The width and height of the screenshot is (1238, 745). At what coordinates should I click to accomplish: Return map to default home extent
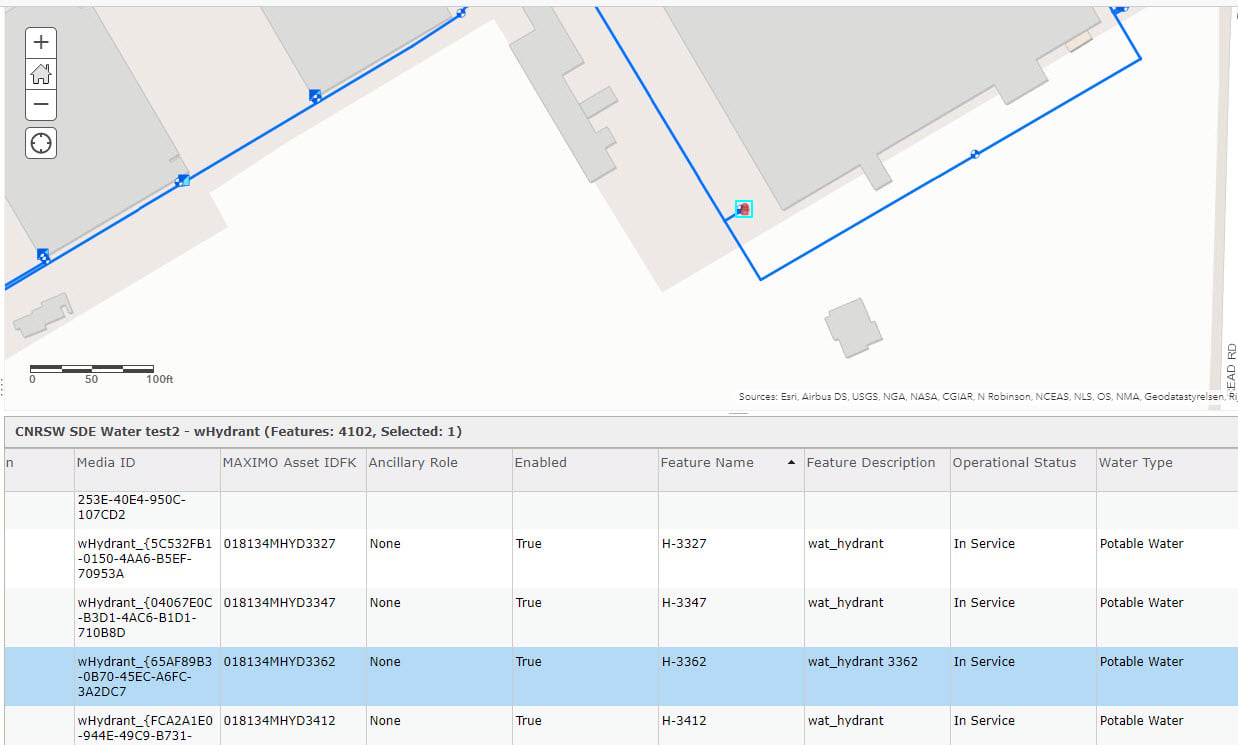[x=41, y=74]
